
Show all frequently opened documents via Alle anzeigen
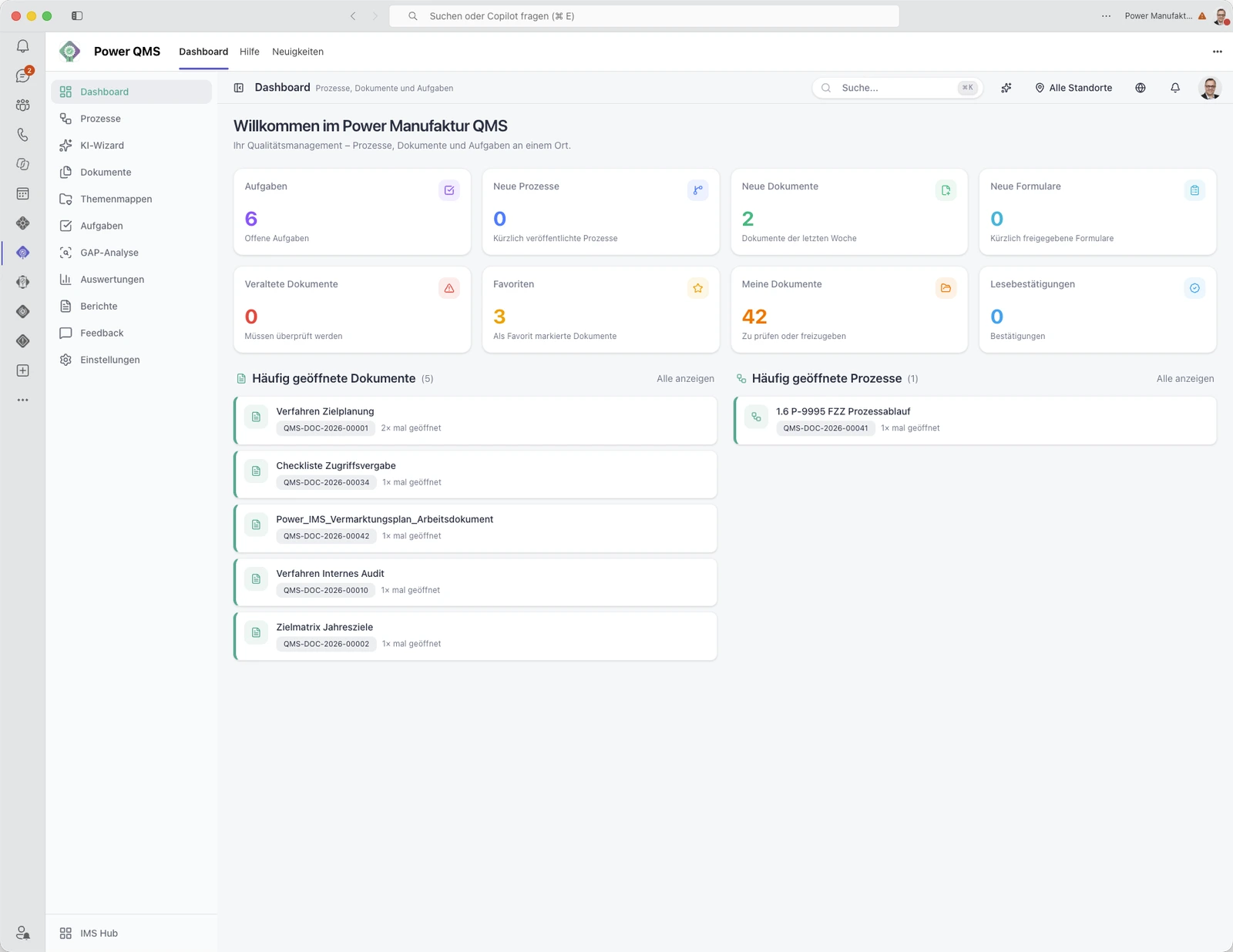[x=685, y=379]
